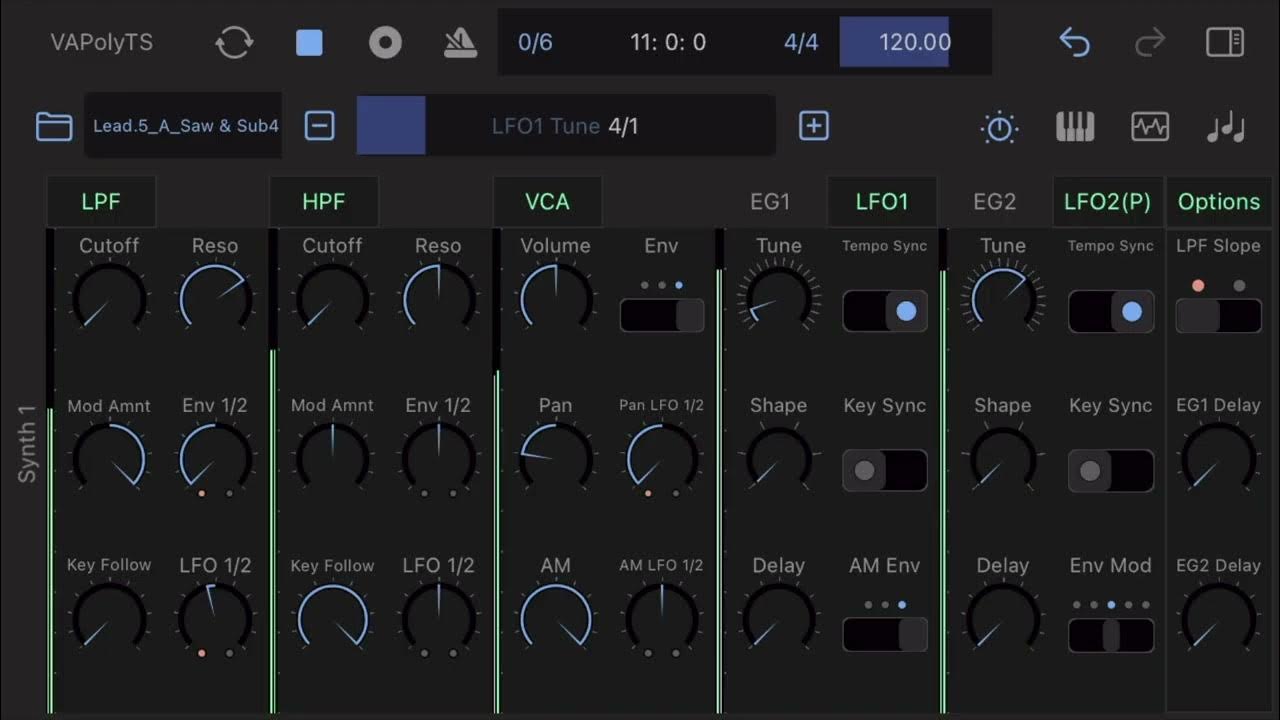Viewport: 1280px width, 720px height.
Task: Click the HPF Reso knob
Action: click(x=438, y=298)
